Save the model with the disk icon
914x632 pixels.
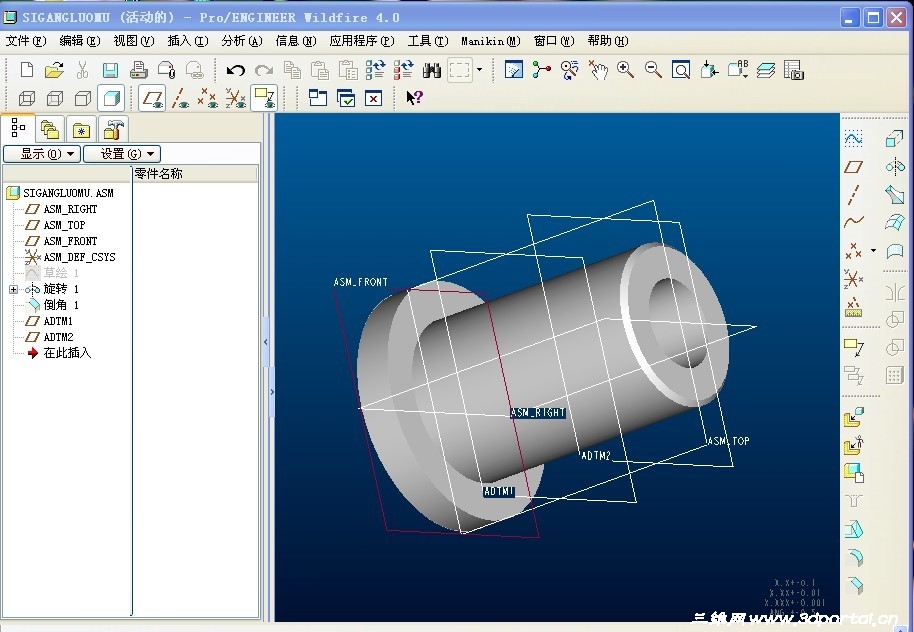coord(110,70)
